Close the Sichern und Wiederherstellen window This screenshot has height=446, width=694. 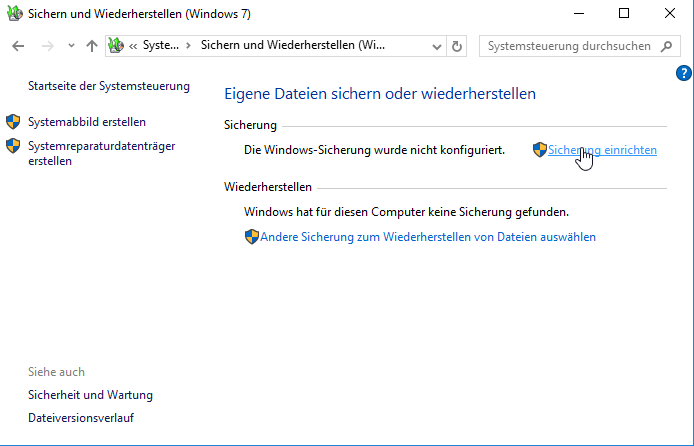[x=670, y=13]
